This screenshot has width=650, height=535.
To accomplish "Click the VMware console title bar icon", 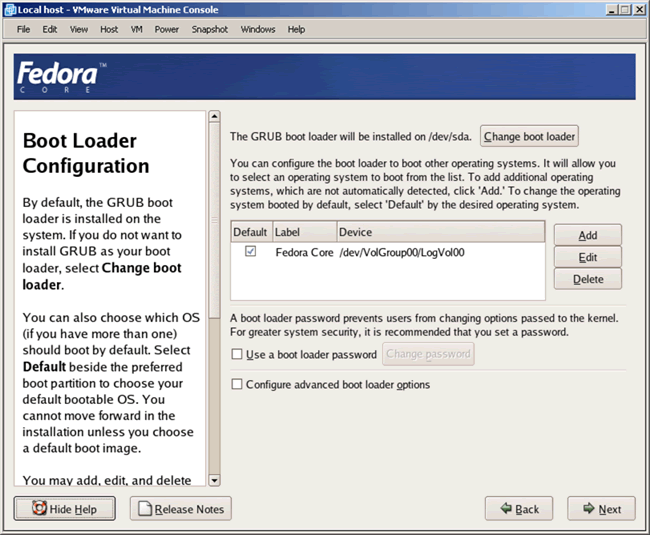I will tap(9, 9).
